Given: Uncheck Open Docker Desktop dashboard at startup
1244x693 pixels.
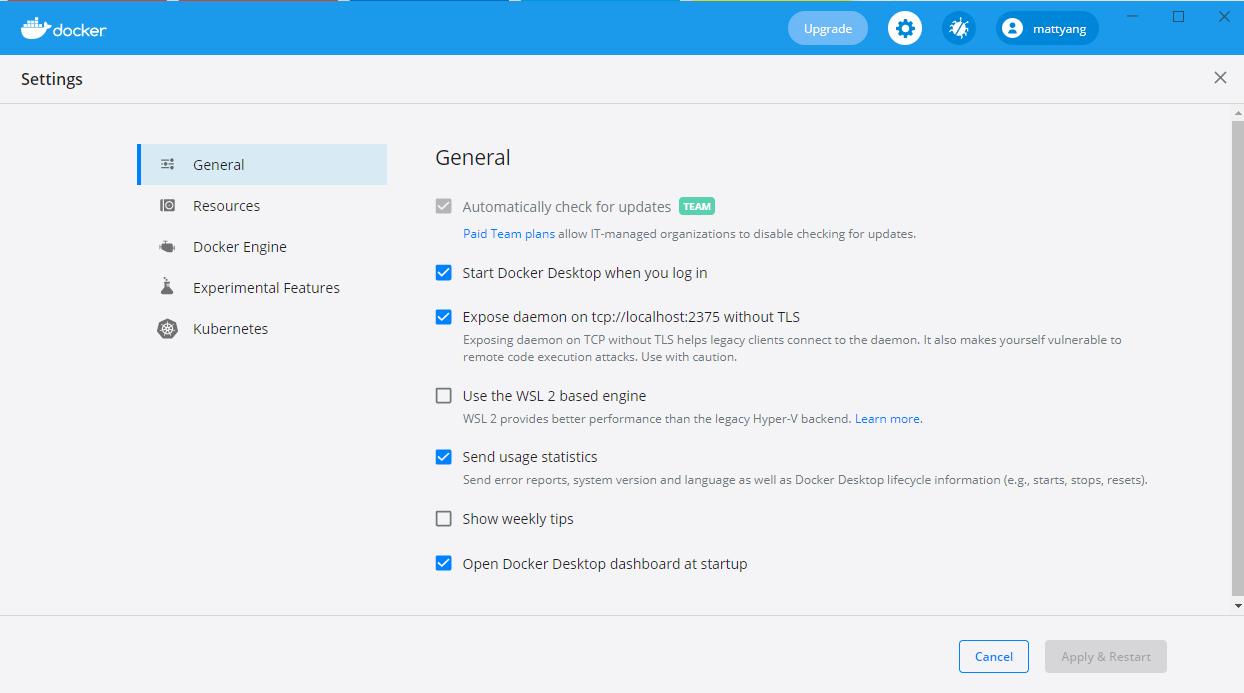Looking at the screenshot, I should (444, 563).
